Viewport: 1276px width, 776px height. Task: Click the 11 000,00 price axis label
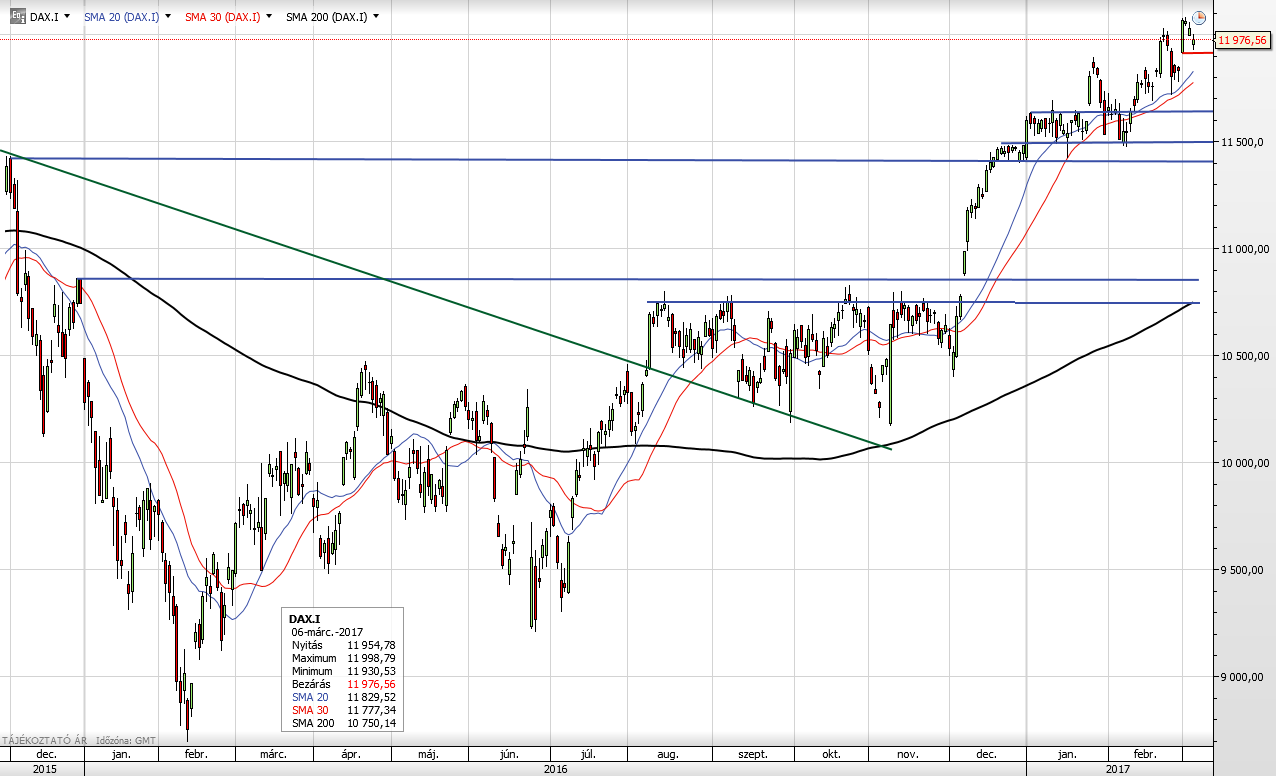coord(1243,249)
